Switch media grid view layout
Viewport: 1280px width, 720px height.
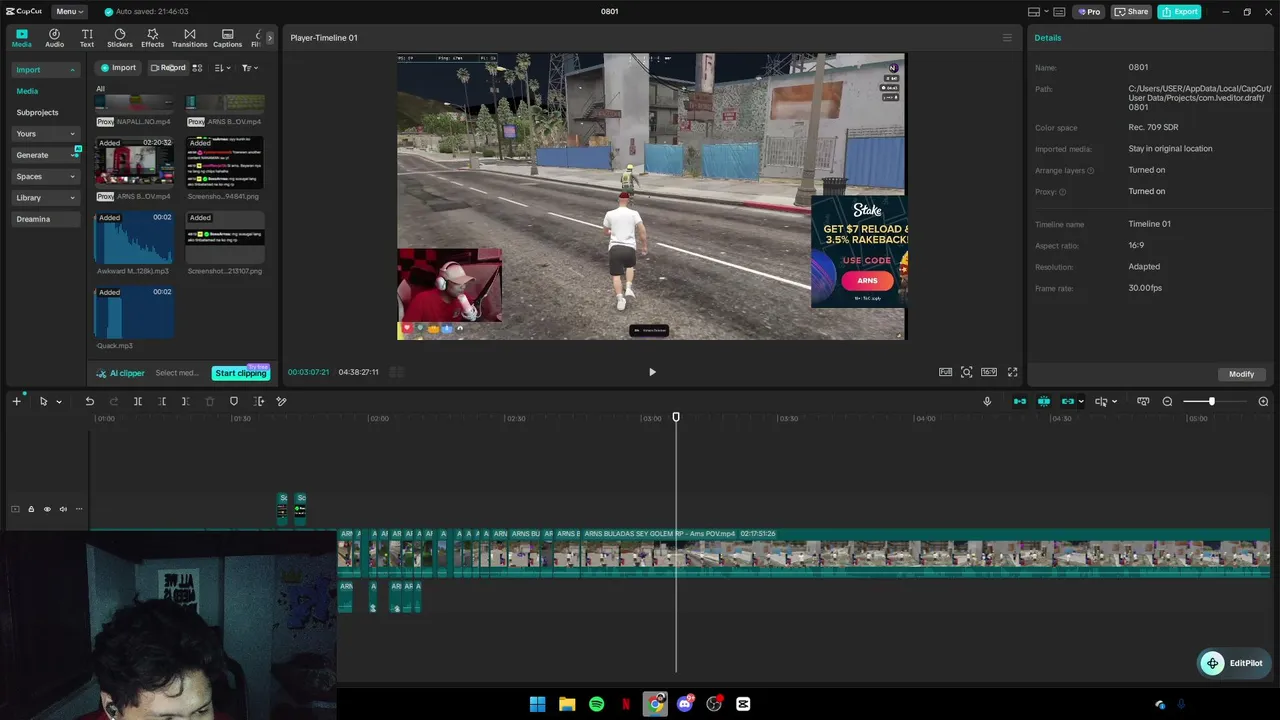coord(197,68)
